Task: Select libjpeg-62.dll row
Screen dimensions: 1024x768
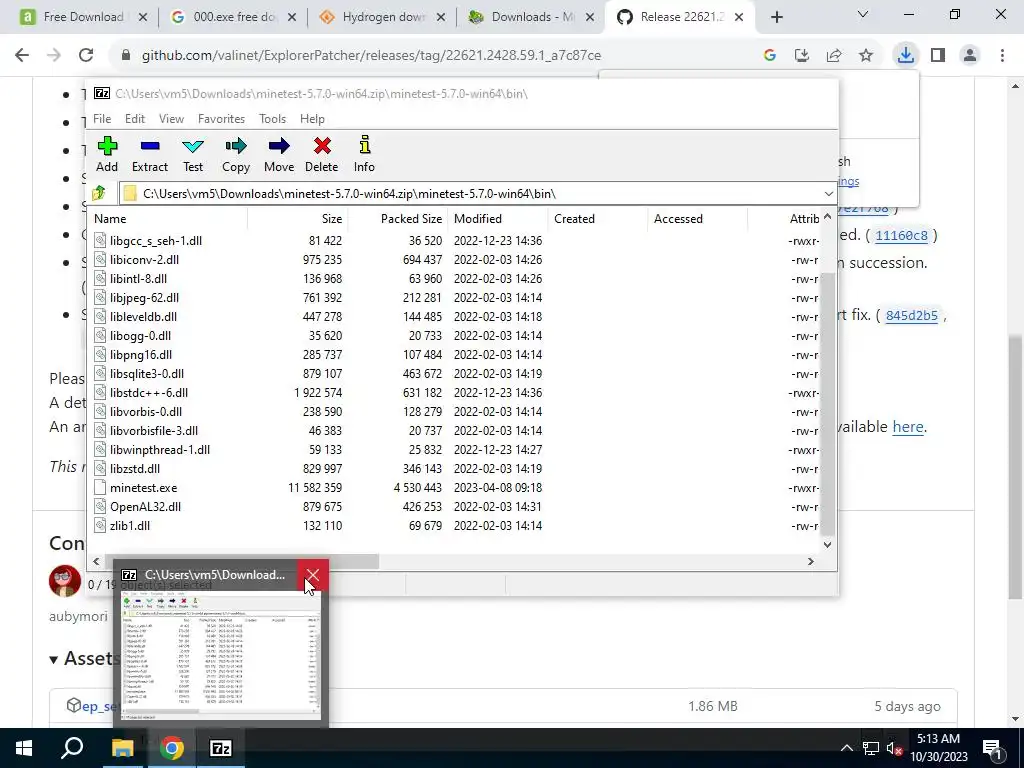Action: [455, 298]
